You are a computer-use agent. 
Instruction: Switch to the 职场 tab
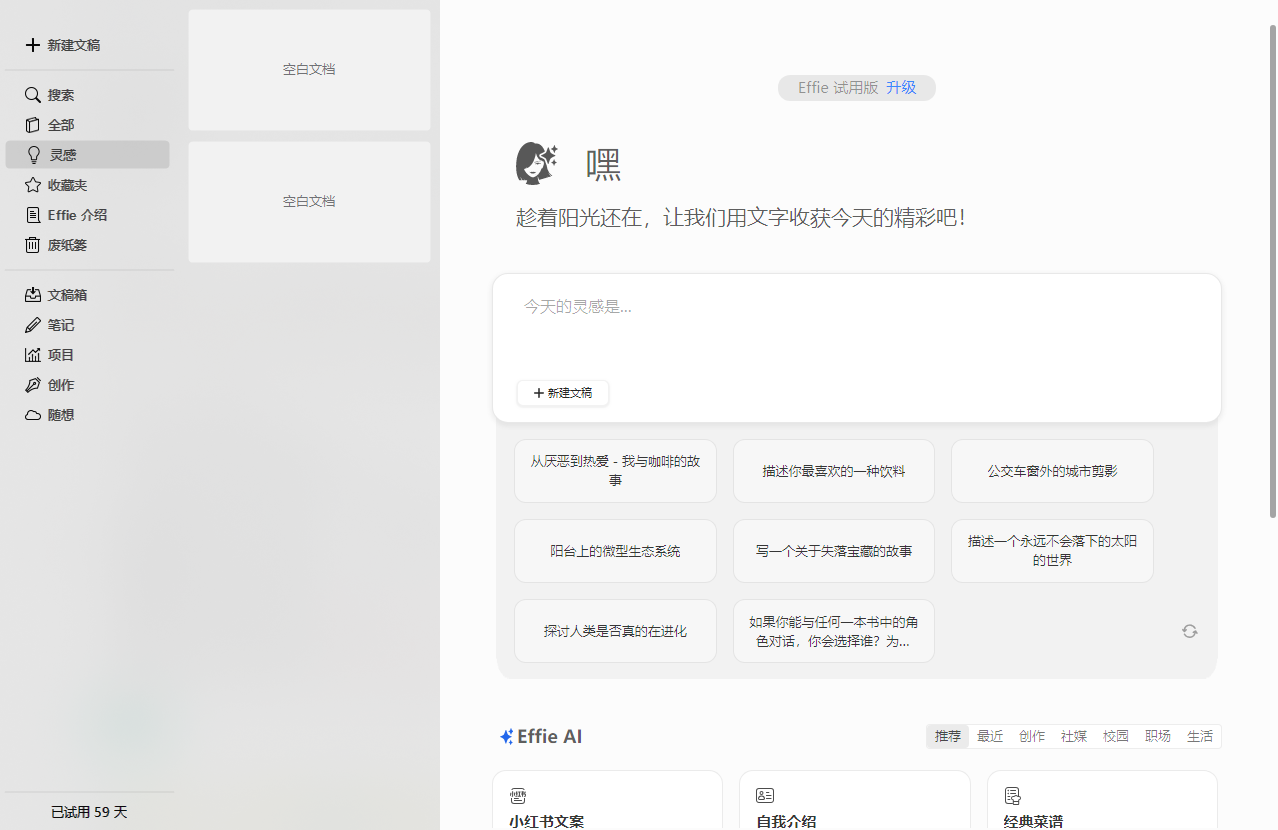click(x=1157, y=736)
